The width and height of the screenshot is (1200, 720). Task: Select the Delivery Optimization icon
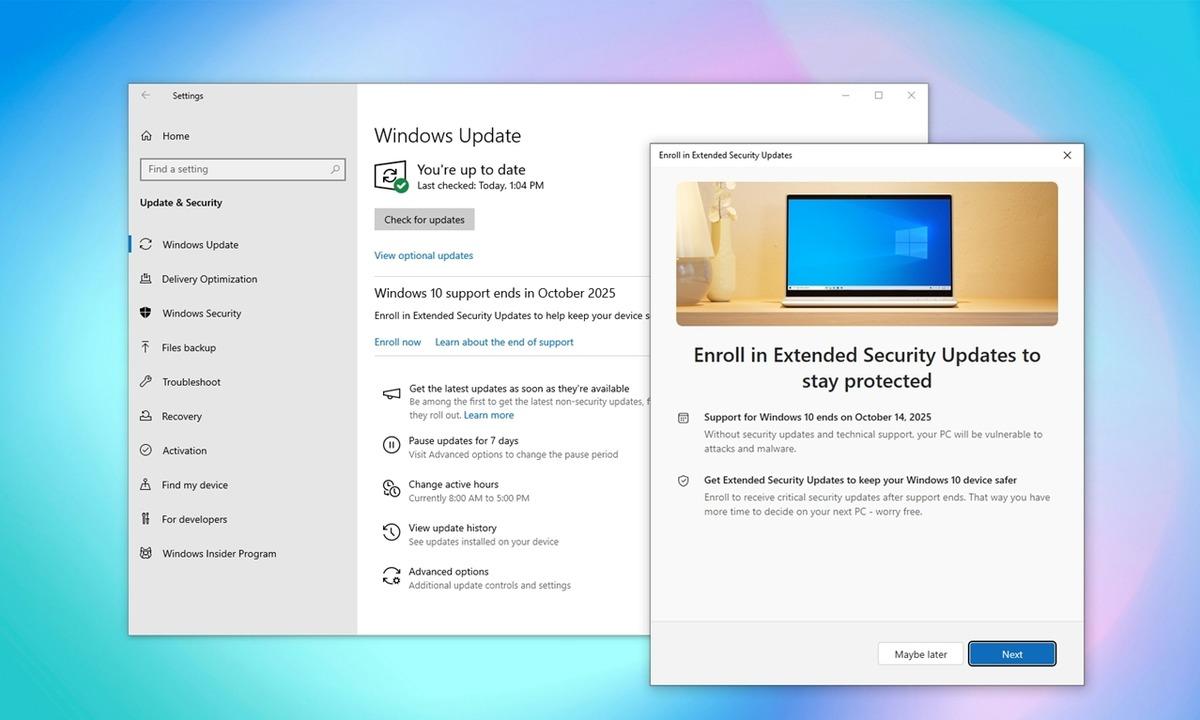pos(146,279)
